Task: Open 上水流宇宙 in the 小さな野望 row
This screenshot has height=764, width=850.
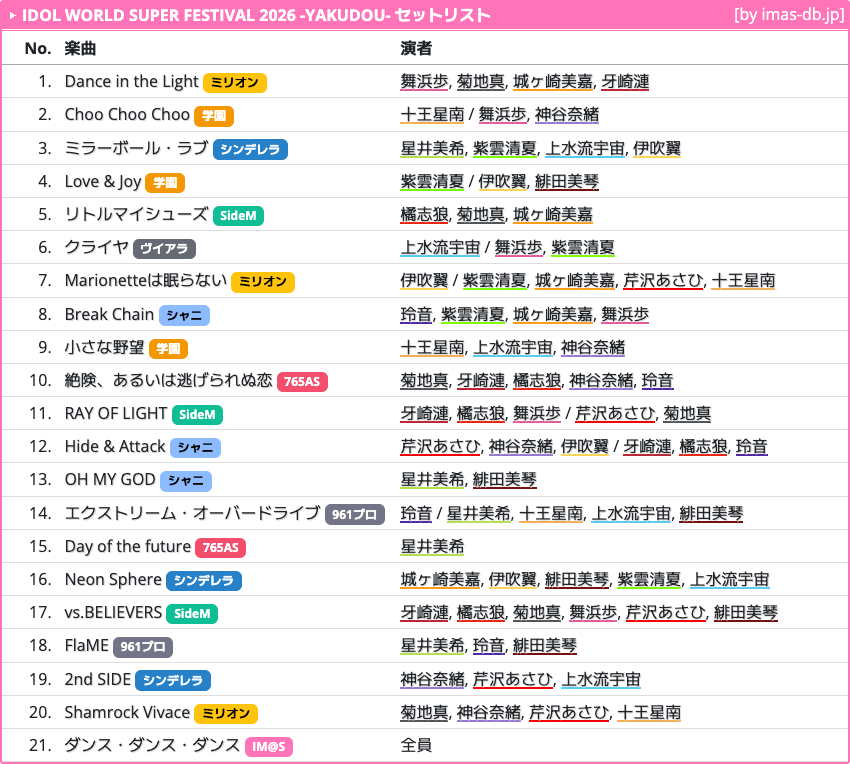Action: click(x=513, y=347)
